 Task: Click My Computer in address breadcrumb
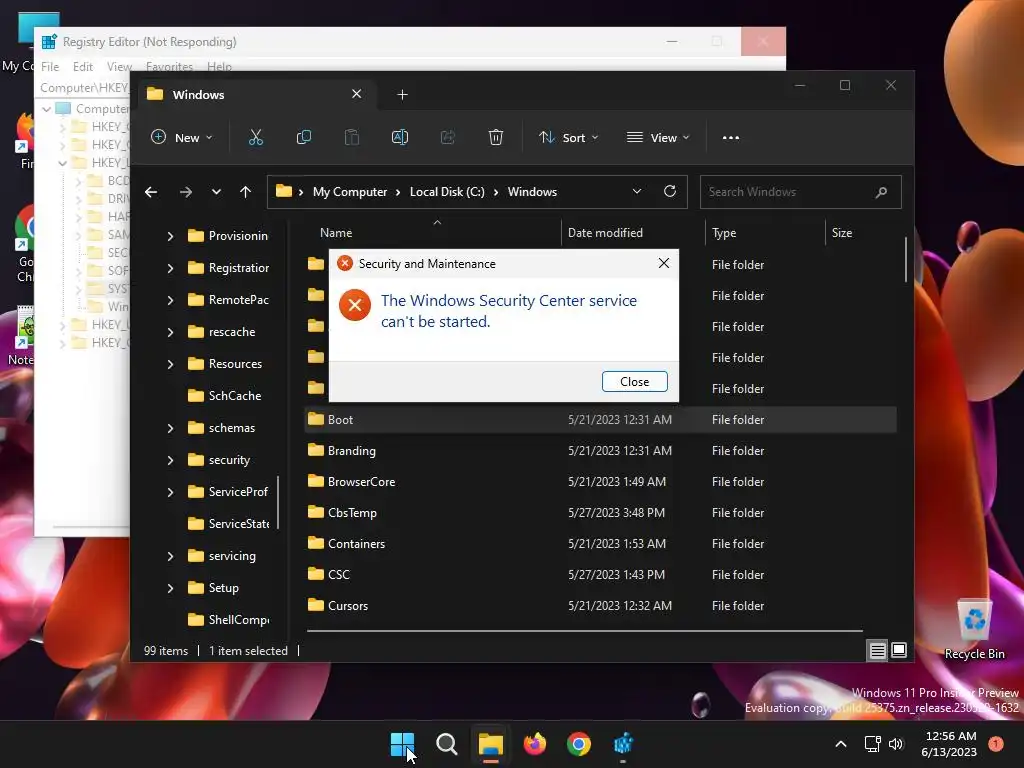coord(350,192)
